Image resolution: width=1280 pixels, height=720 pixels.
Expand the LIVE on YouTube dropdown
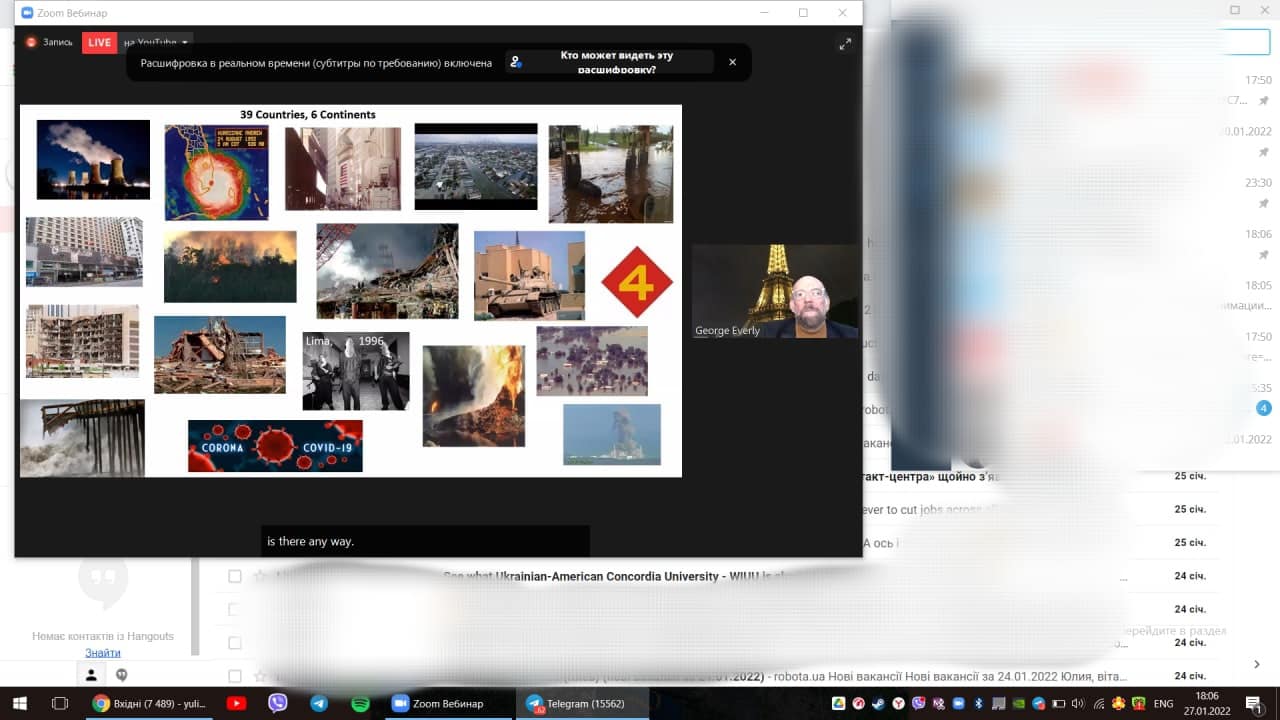click(x=185, y=43)
